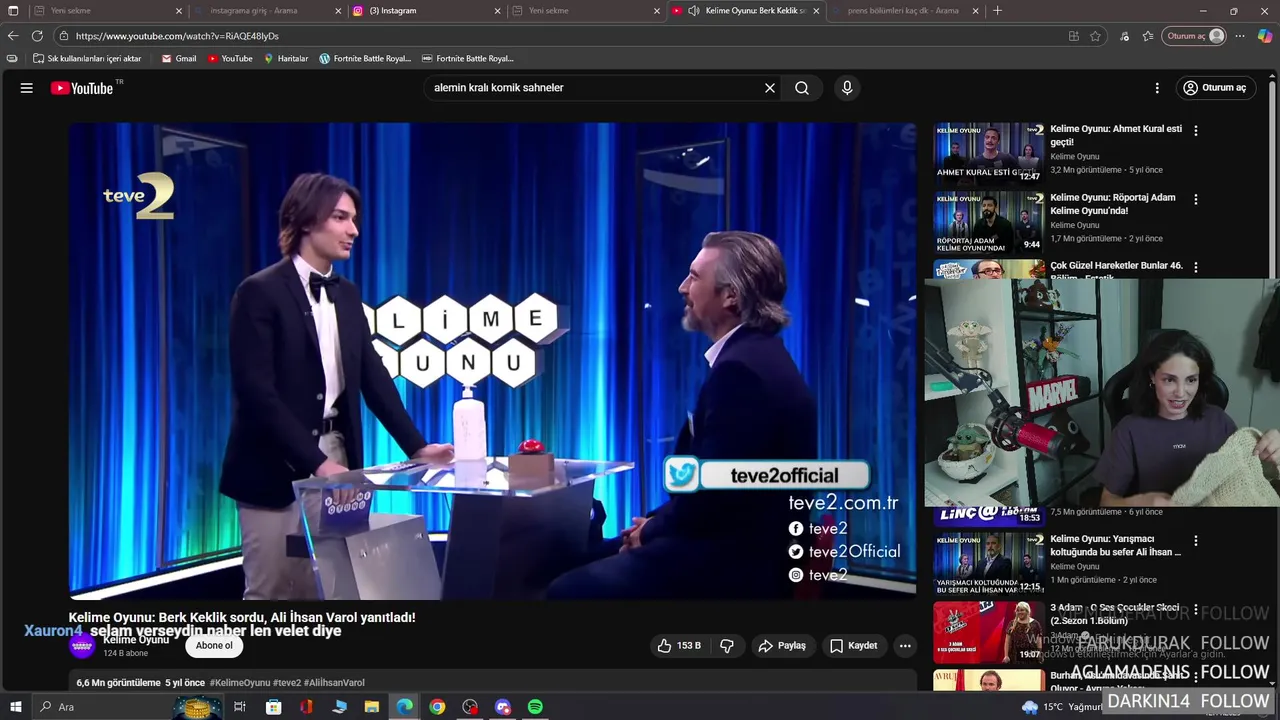
Task: Open 'Ahmet Kural esti geçti' video thumbnail
Action: click(x=989, y=154)
